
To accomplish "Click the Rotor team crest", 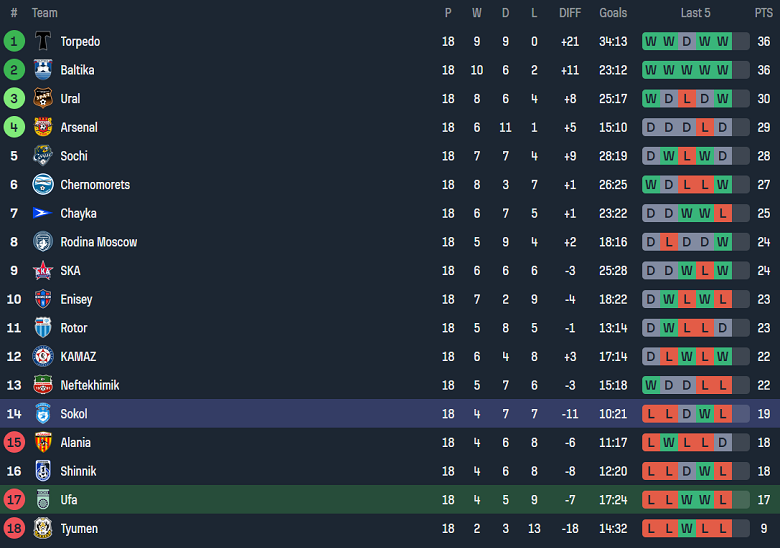I will [43, 328].
